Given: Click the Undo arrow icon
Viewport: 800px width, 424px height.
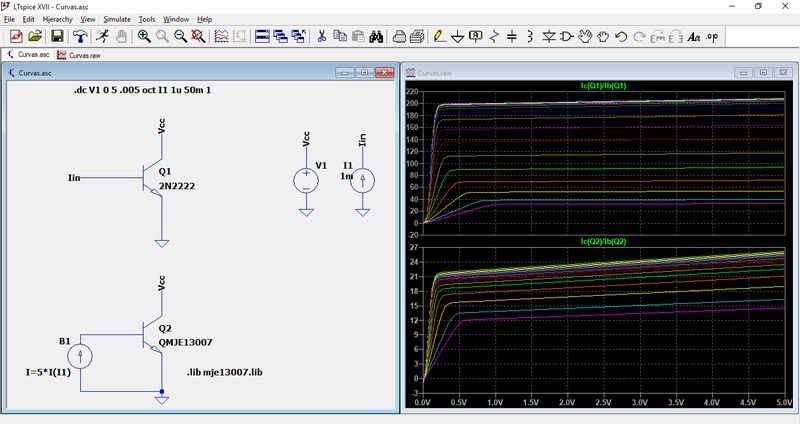Looking at the screenshot, I should click(x=621, y=36).
